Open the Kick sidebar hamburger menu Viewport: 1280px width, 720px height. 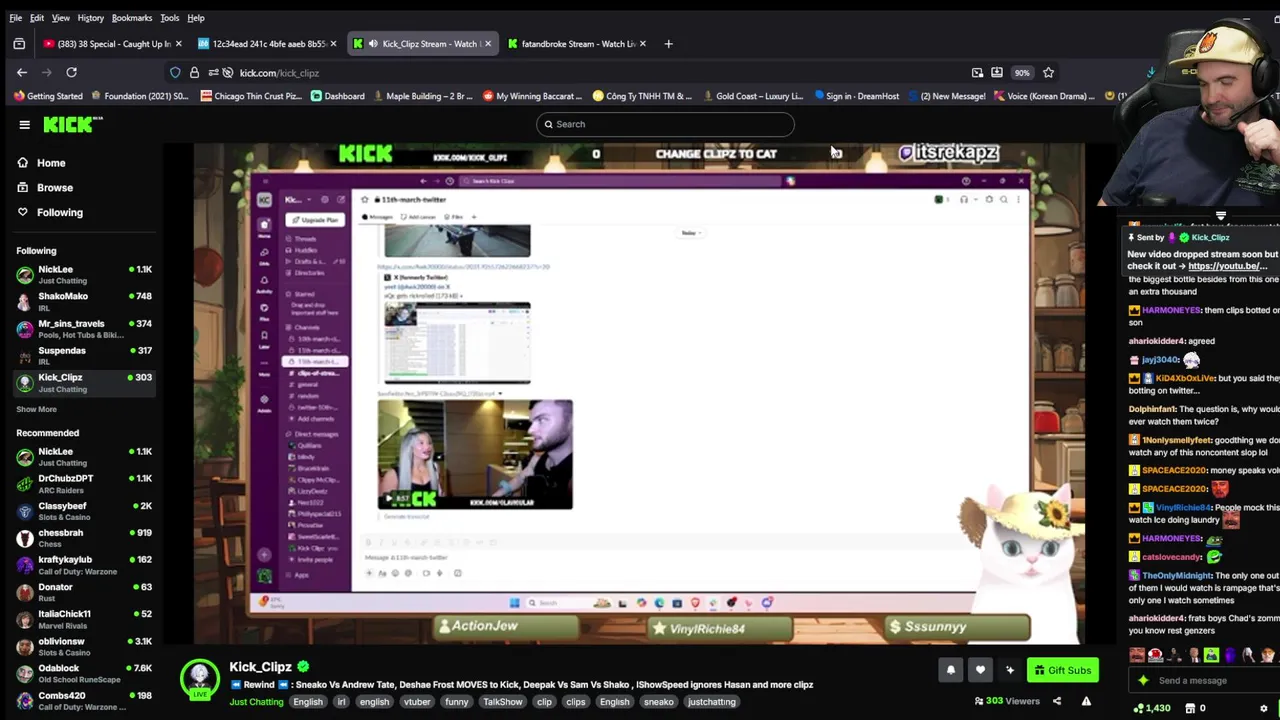pyautogui.click(x=24, y=124)
